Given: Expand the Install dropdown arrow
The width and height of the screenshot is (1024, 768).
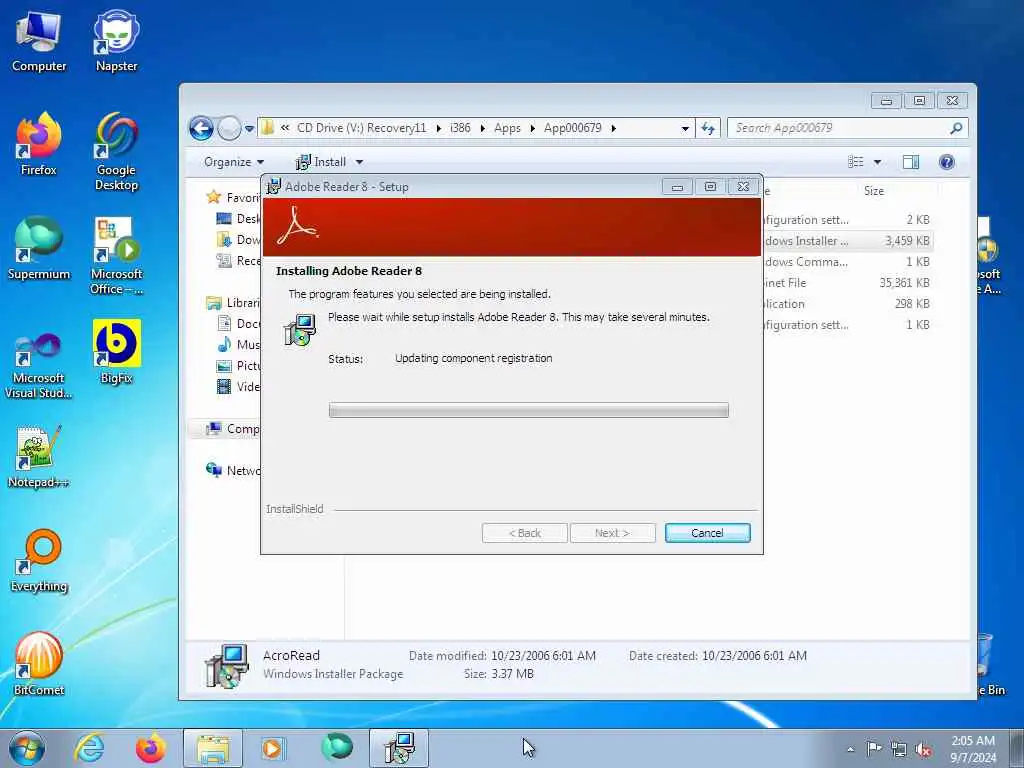Looking at the screenshot, I should tap(359, 162).
